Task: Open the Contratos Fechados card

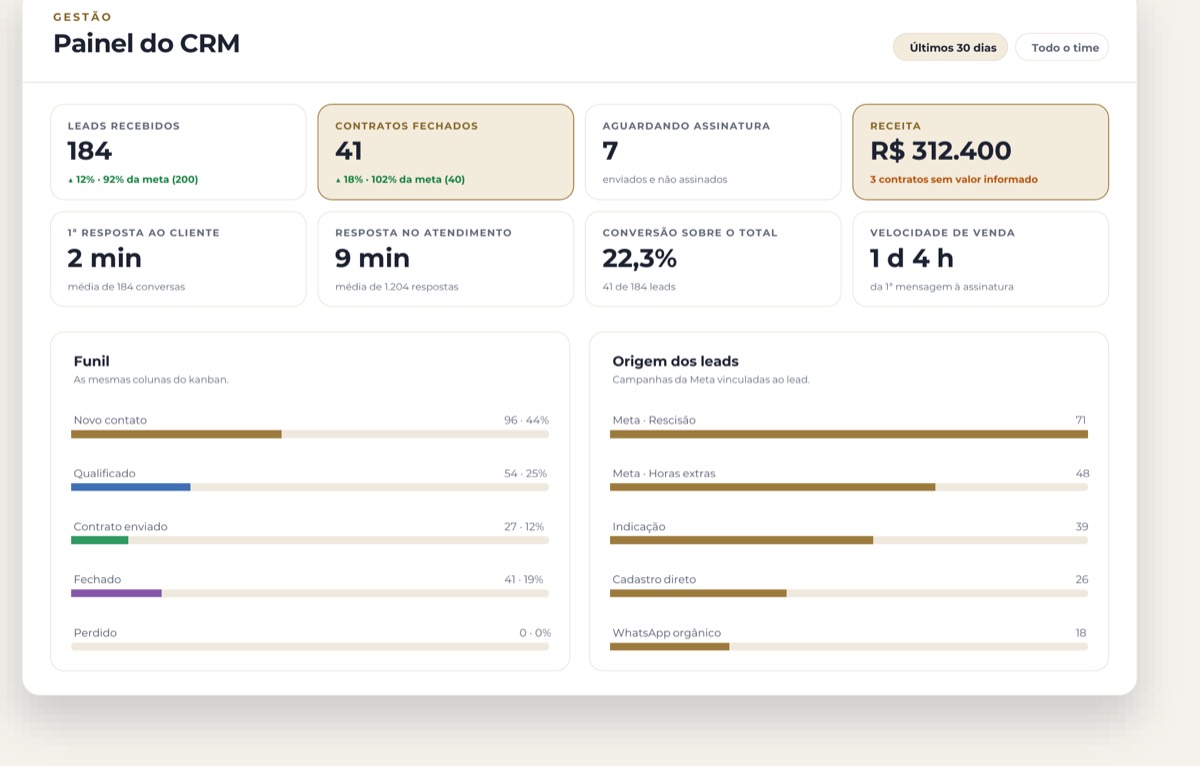Action: 446,152
